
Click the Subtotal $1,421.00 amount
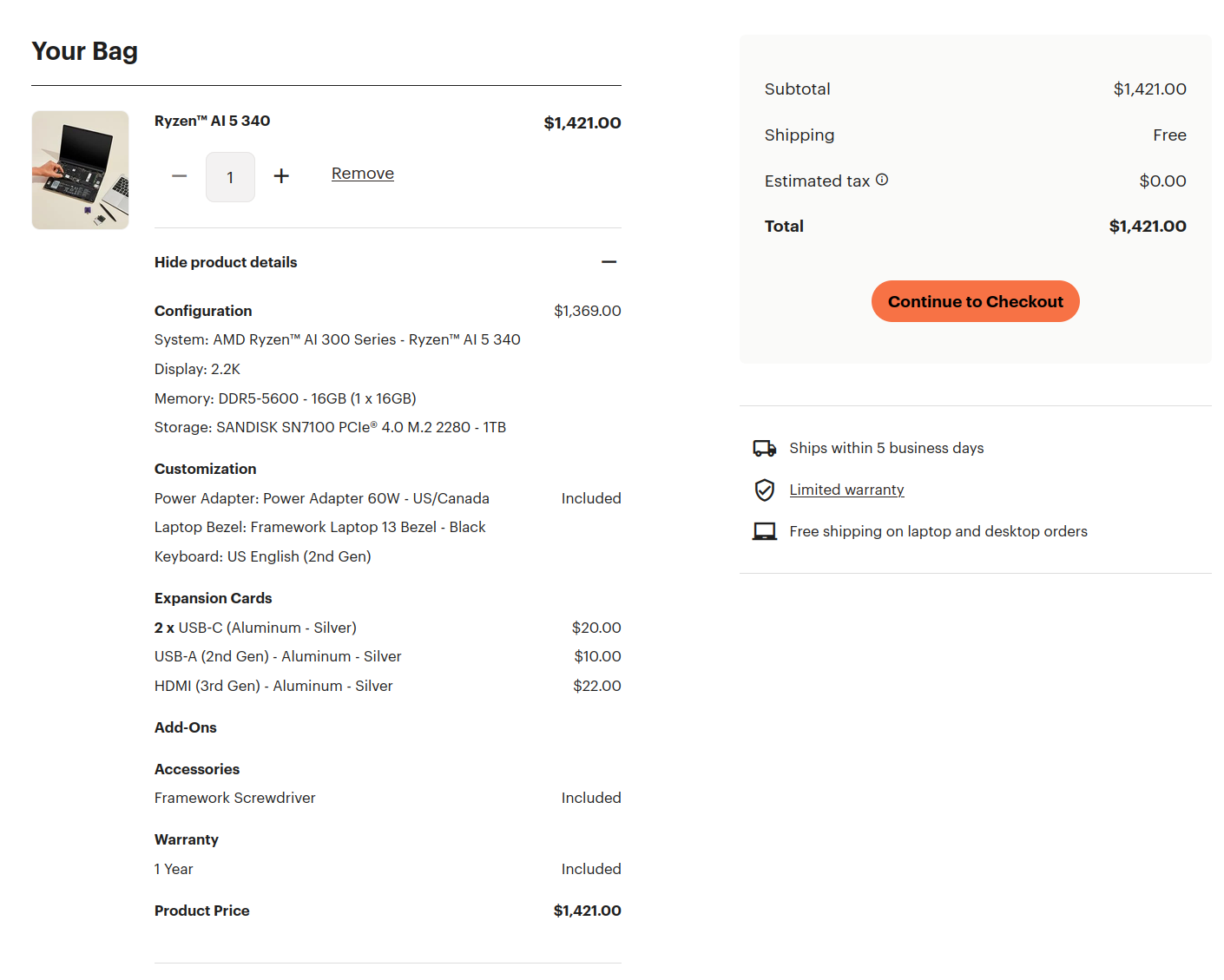(1150, 89)
